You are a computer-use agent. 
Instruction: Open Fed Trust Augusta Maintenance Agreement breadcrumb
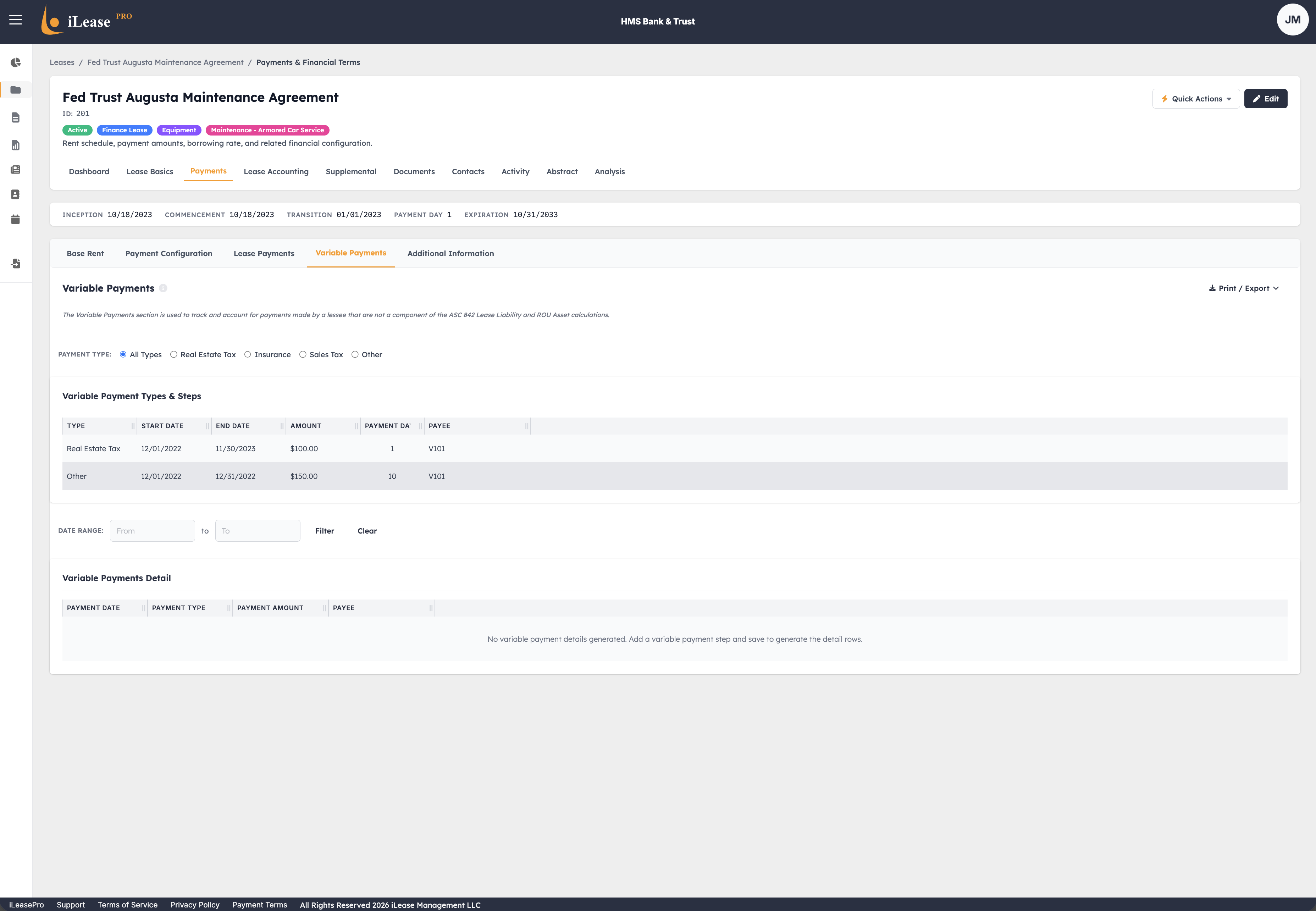(166, 62)
